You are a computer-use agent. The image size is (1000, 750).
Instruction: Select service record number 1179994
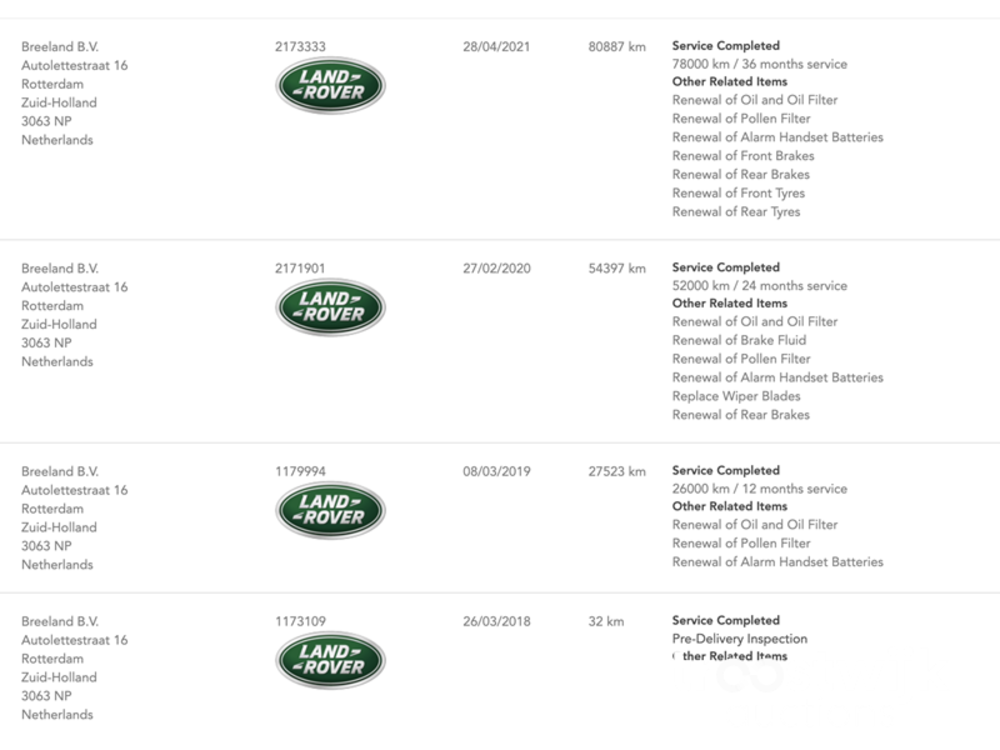(300, 471)
